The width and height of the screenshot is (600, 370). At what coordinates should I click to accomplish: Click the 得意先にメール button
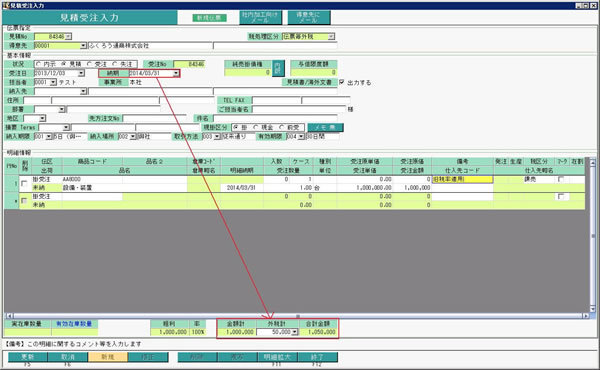[308, 17]
